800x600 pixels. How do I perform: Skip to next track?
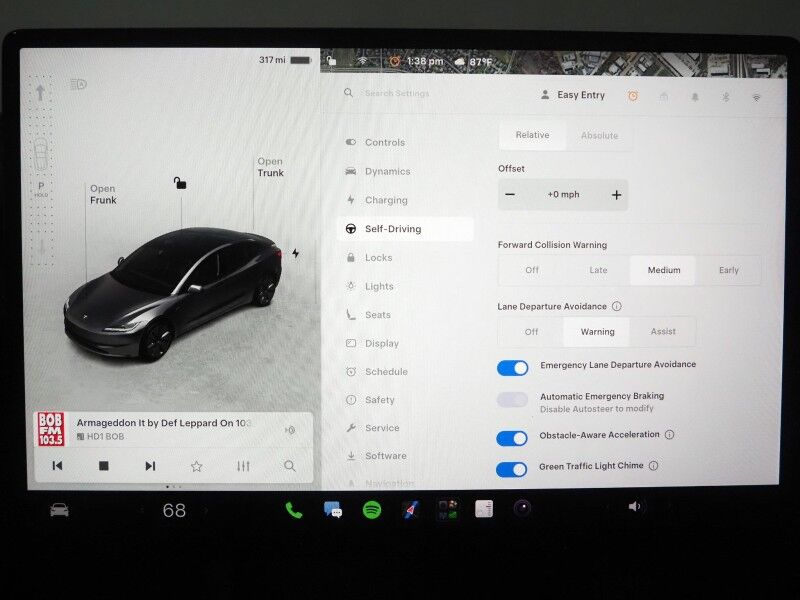(x=150, y=466)
